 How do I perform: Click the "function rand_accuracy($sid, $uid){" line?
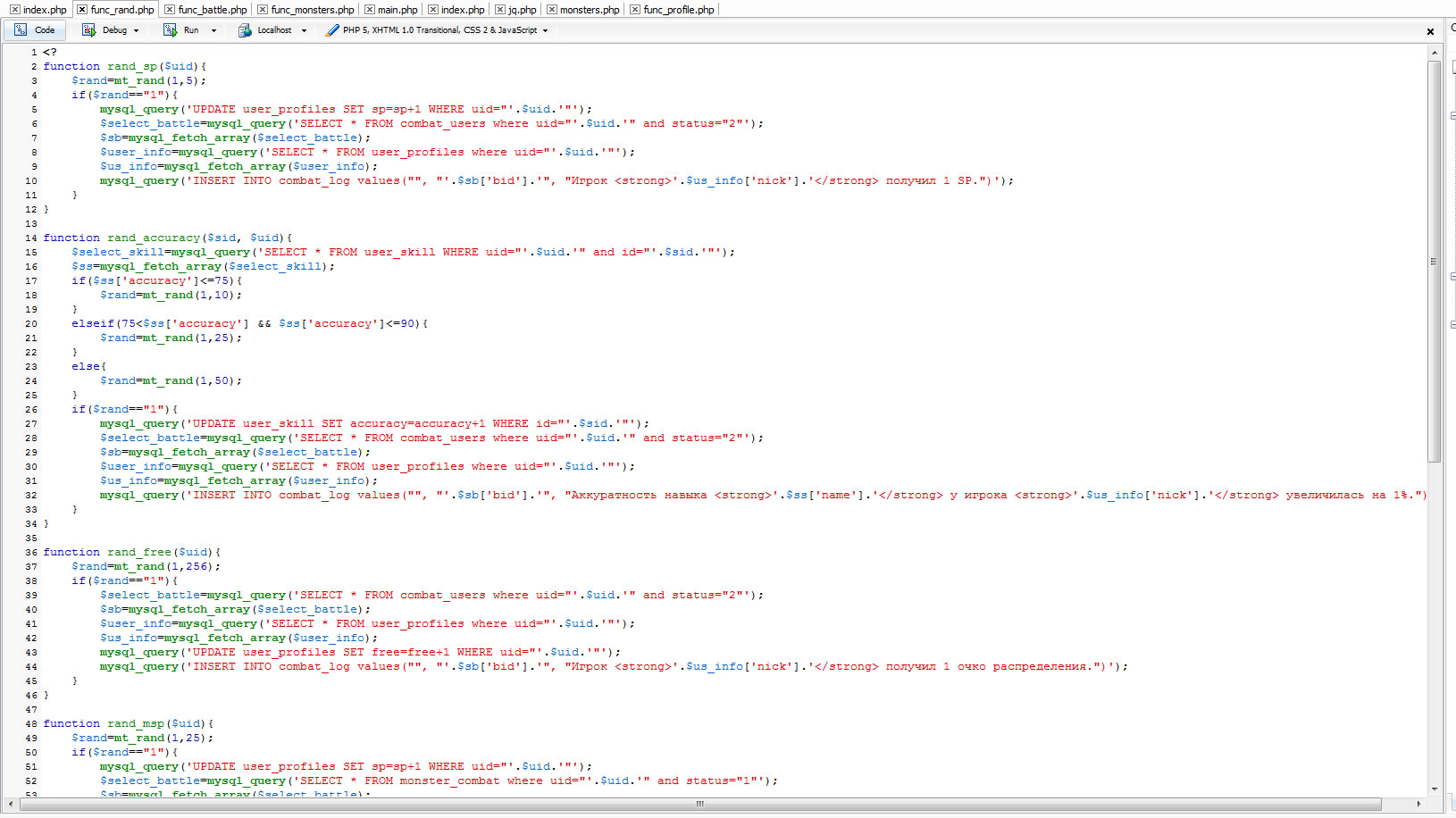click(x=168, y=238)
